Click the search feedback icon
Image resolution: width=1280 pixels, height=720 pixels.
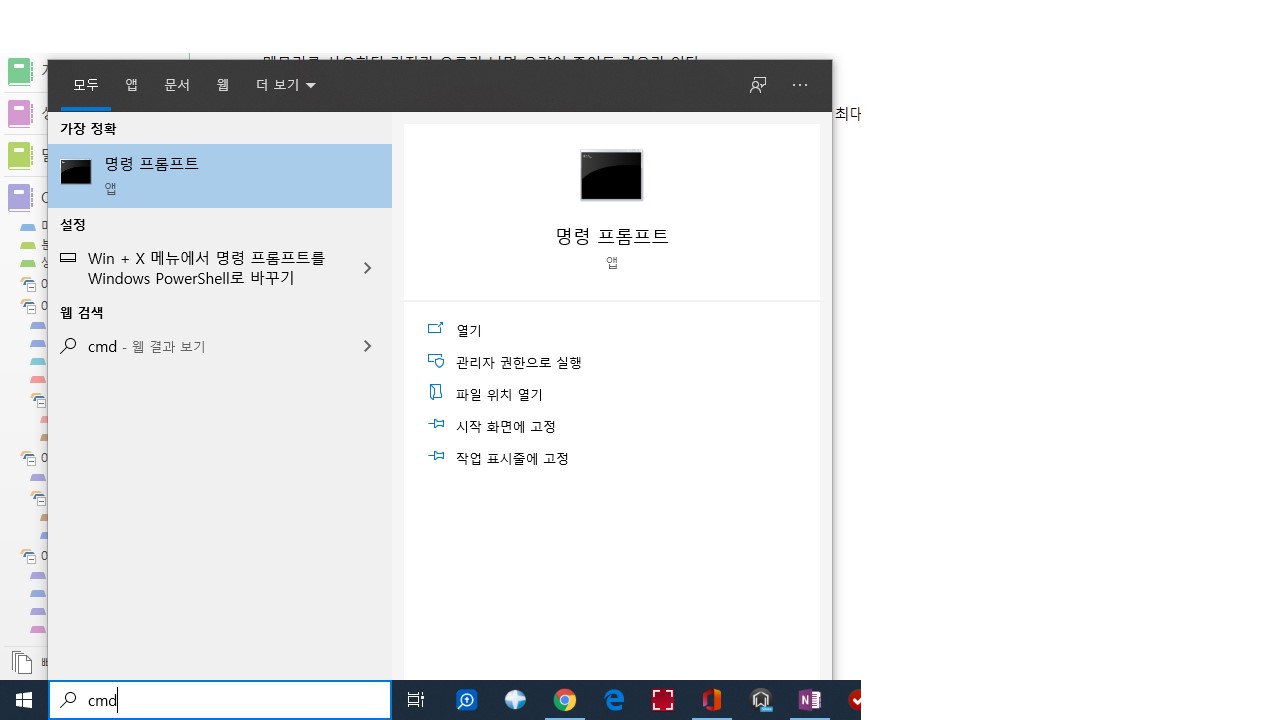pos(758,85)
